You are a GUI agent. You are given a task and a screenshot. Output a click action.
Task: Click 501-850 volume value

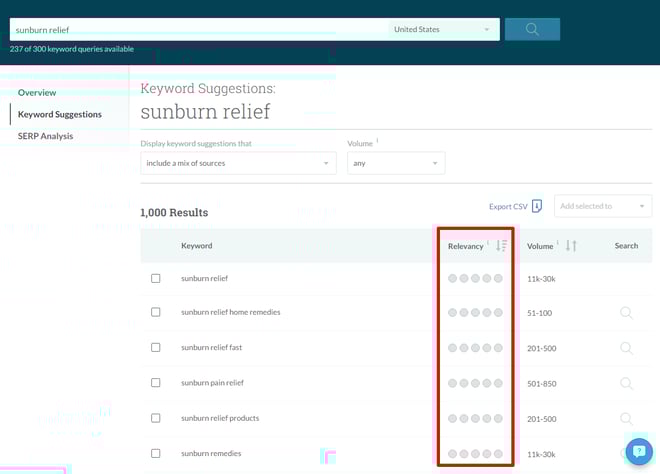(x=542, y=383)
